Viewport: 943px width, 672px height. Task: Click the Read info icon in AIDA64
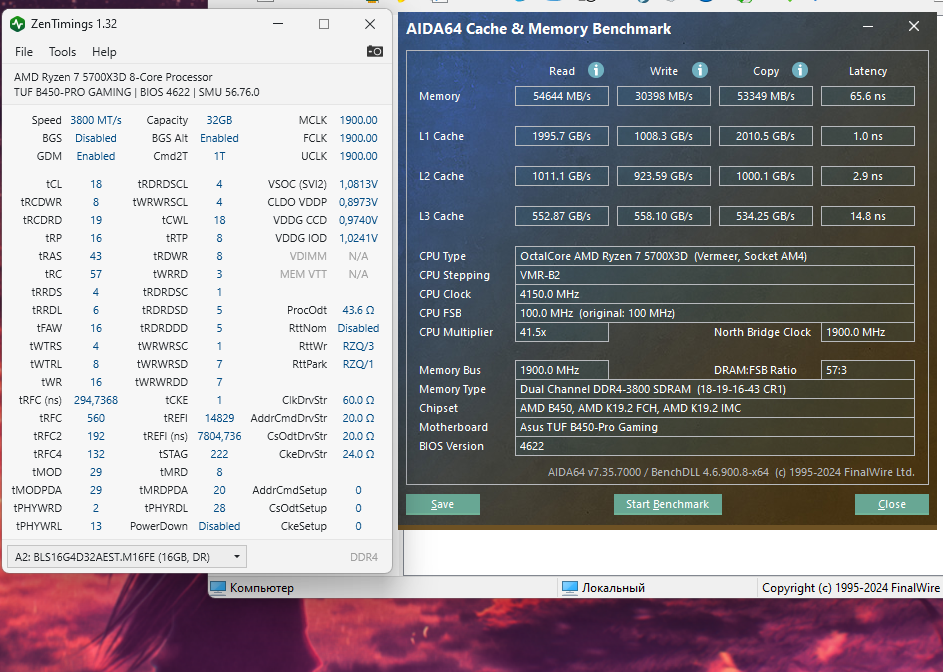pos(595,70)
